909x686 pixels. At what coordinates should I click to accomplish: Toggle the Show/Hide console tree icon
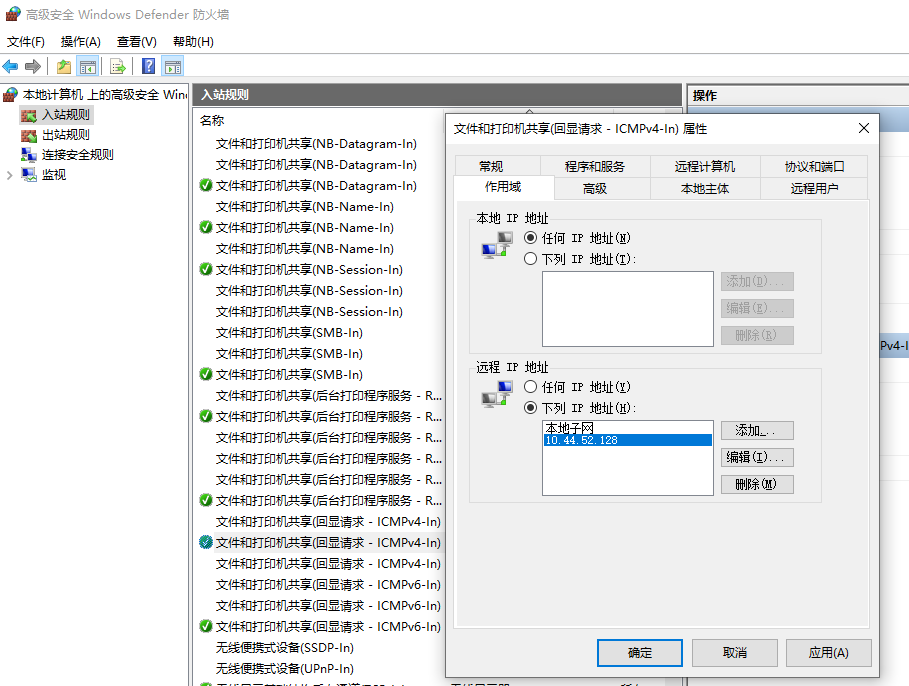[88, 67]
